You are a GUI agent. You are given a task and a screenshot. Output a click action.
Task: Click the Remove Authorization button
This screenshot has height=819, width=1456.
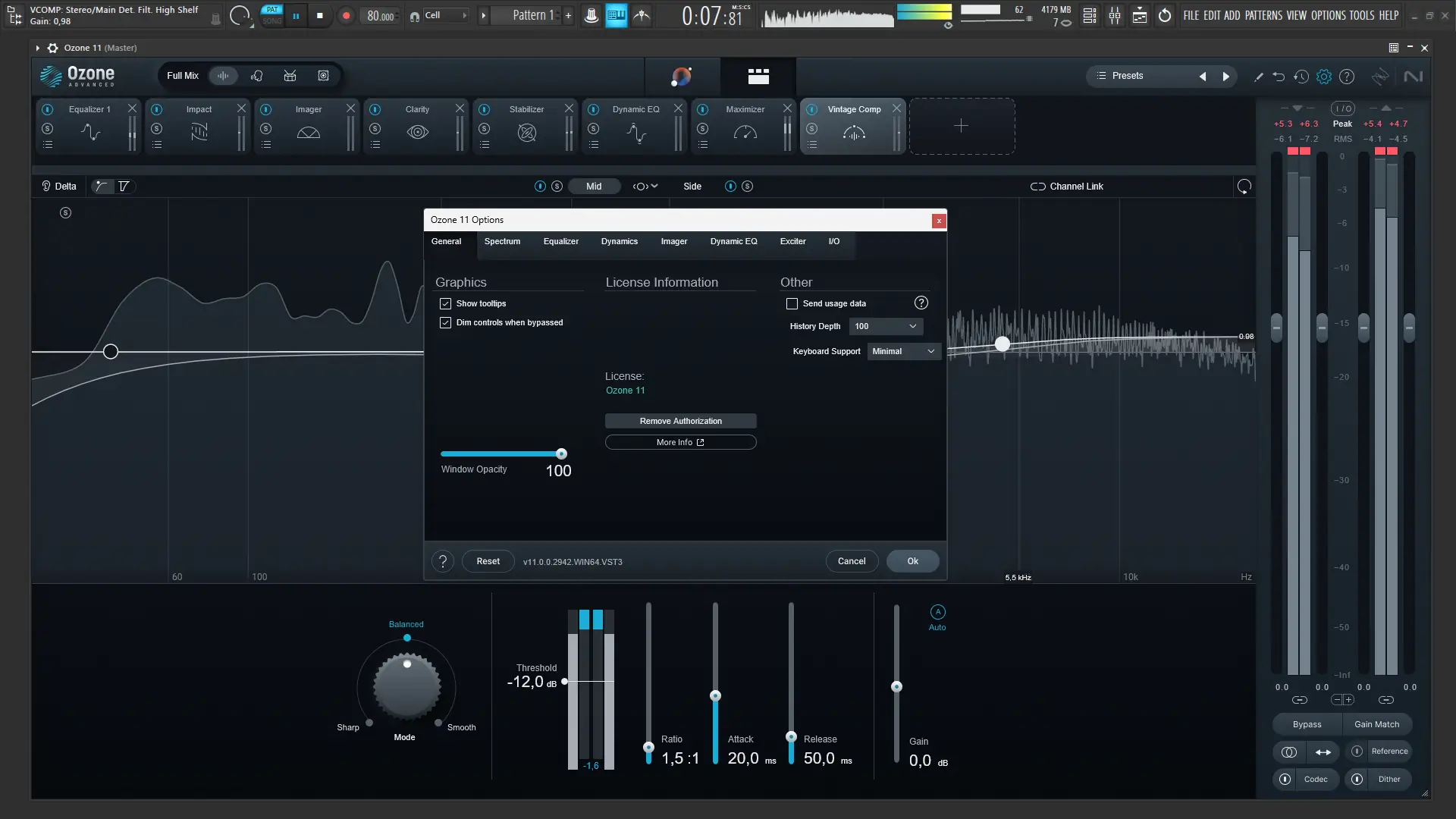pos(680,421)
